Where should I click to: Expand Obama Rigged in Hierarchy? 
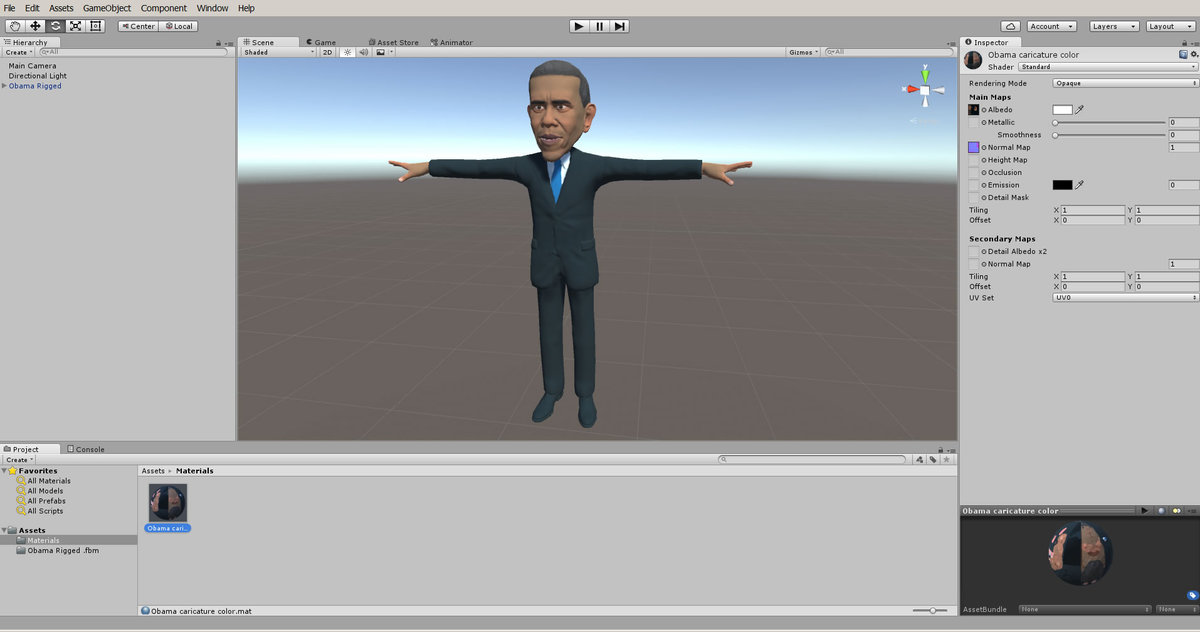[5, 86]
